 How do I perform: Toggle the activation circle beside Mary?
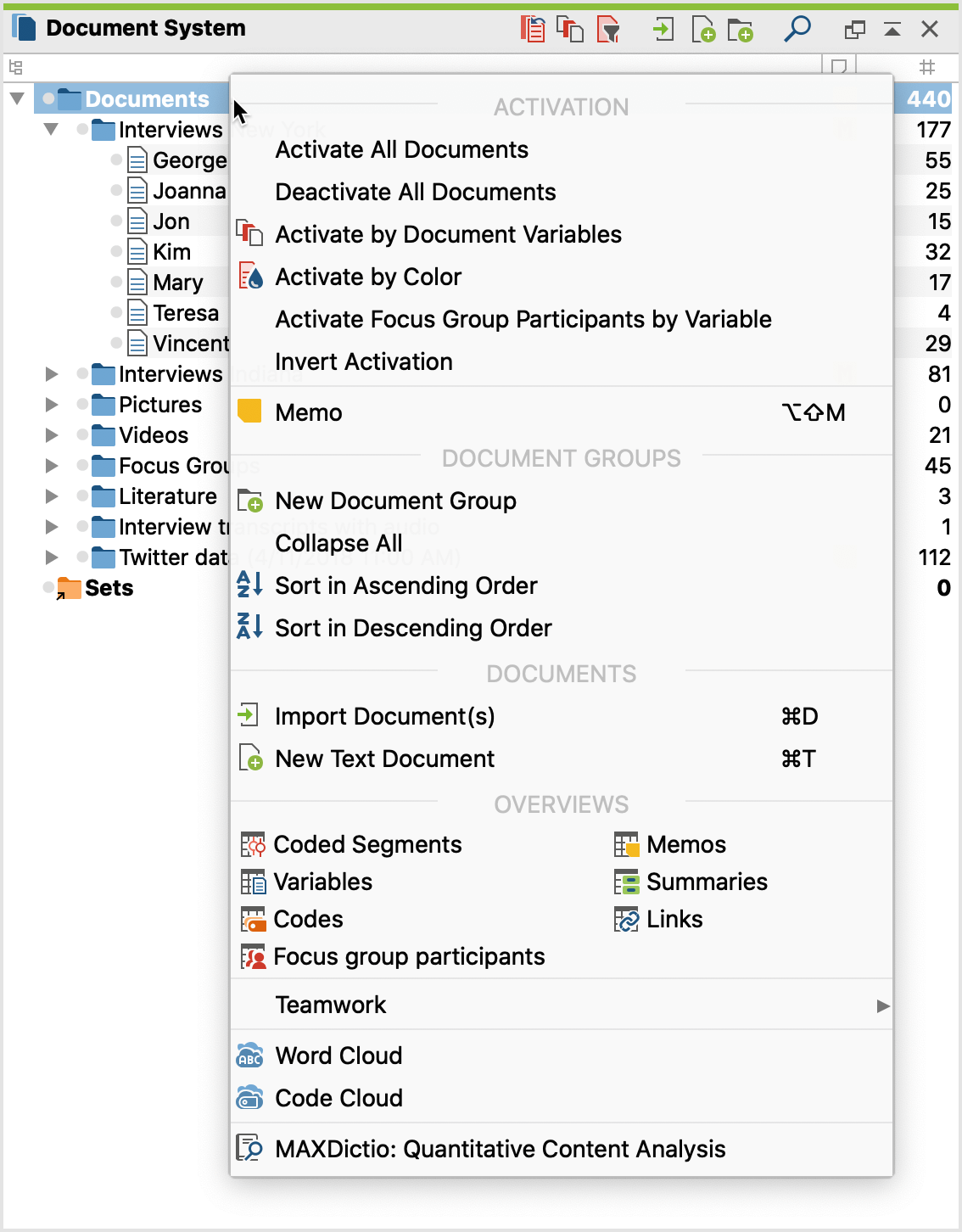(x=117, y=283)
